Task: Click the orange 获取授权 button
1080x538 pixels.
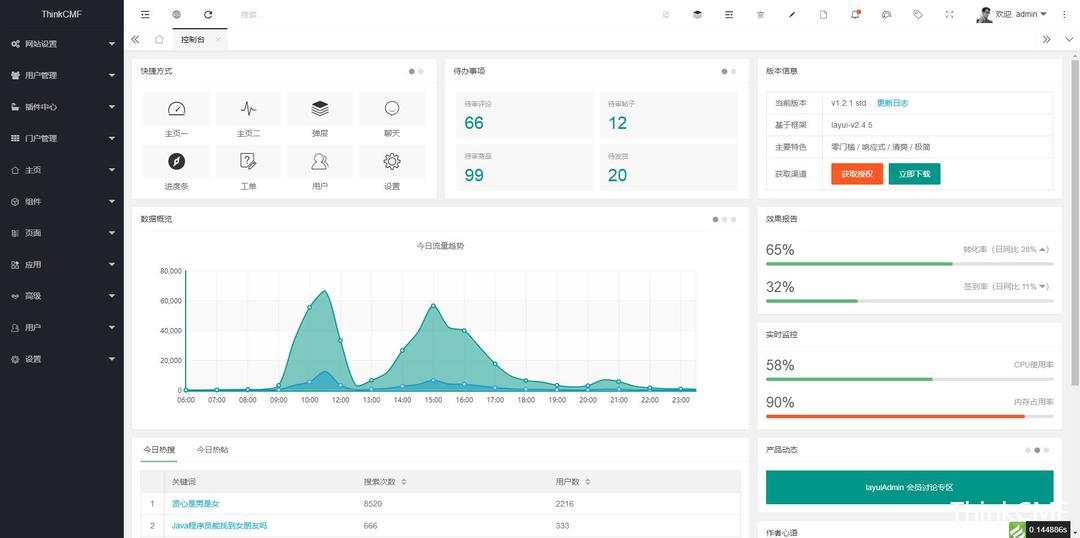Action: coord(857,174)
